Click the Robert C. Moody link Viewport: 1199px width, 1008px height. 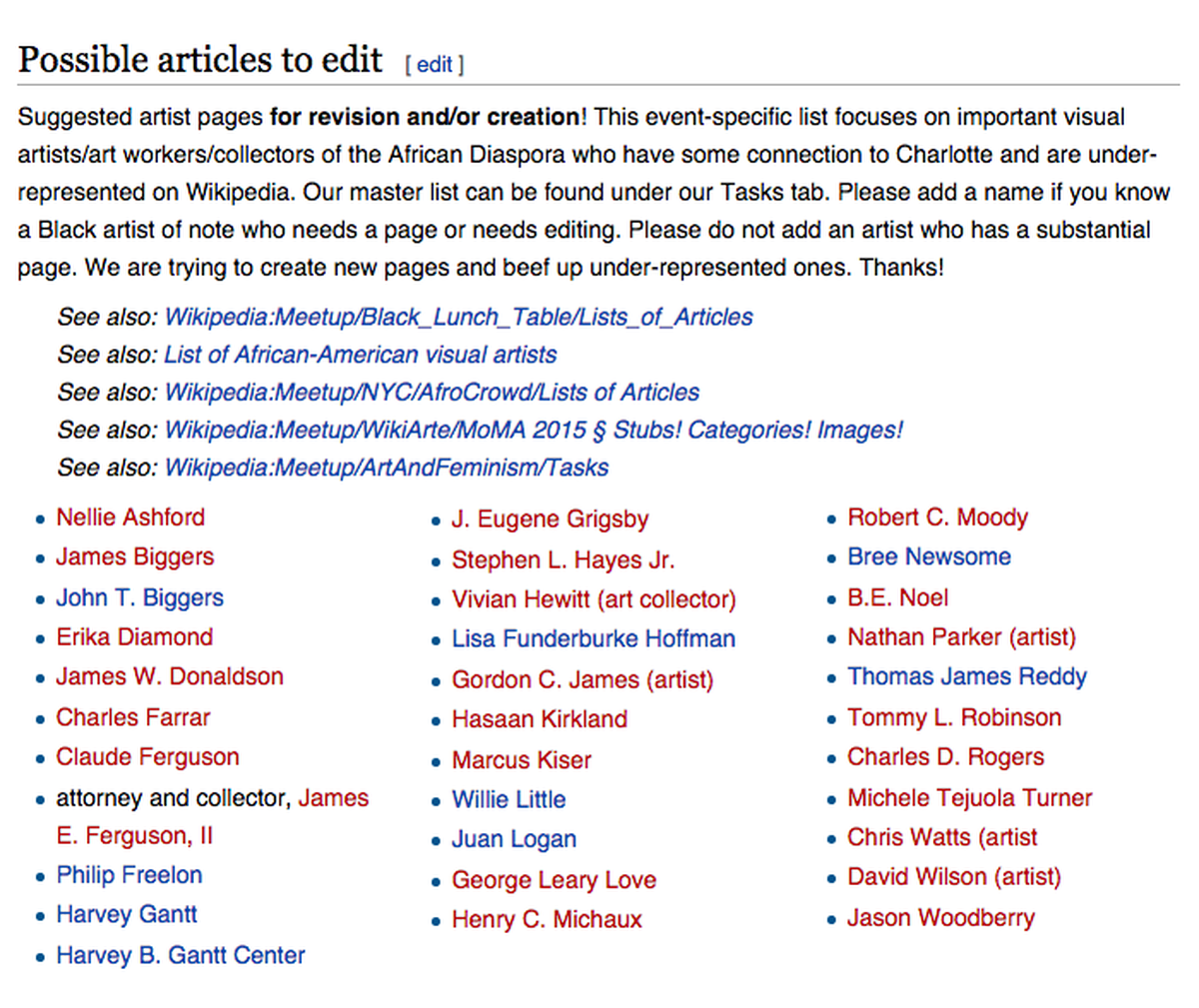(x=937, y=517)
